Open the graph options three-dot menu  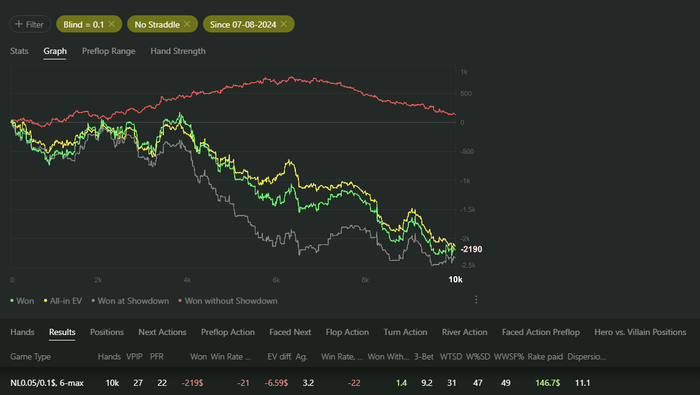[476, 299]
